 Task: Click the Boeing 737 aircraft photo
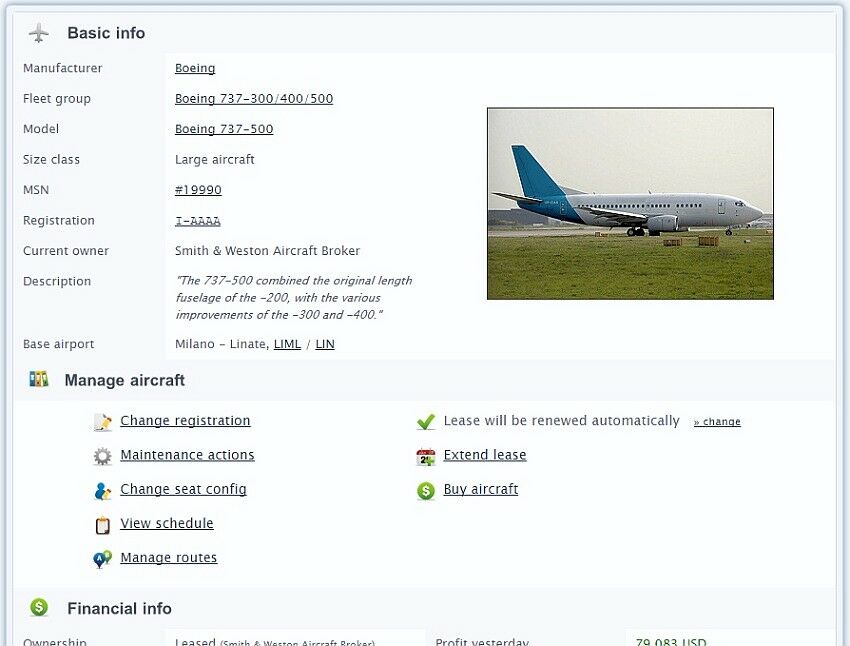click(630, 203)
